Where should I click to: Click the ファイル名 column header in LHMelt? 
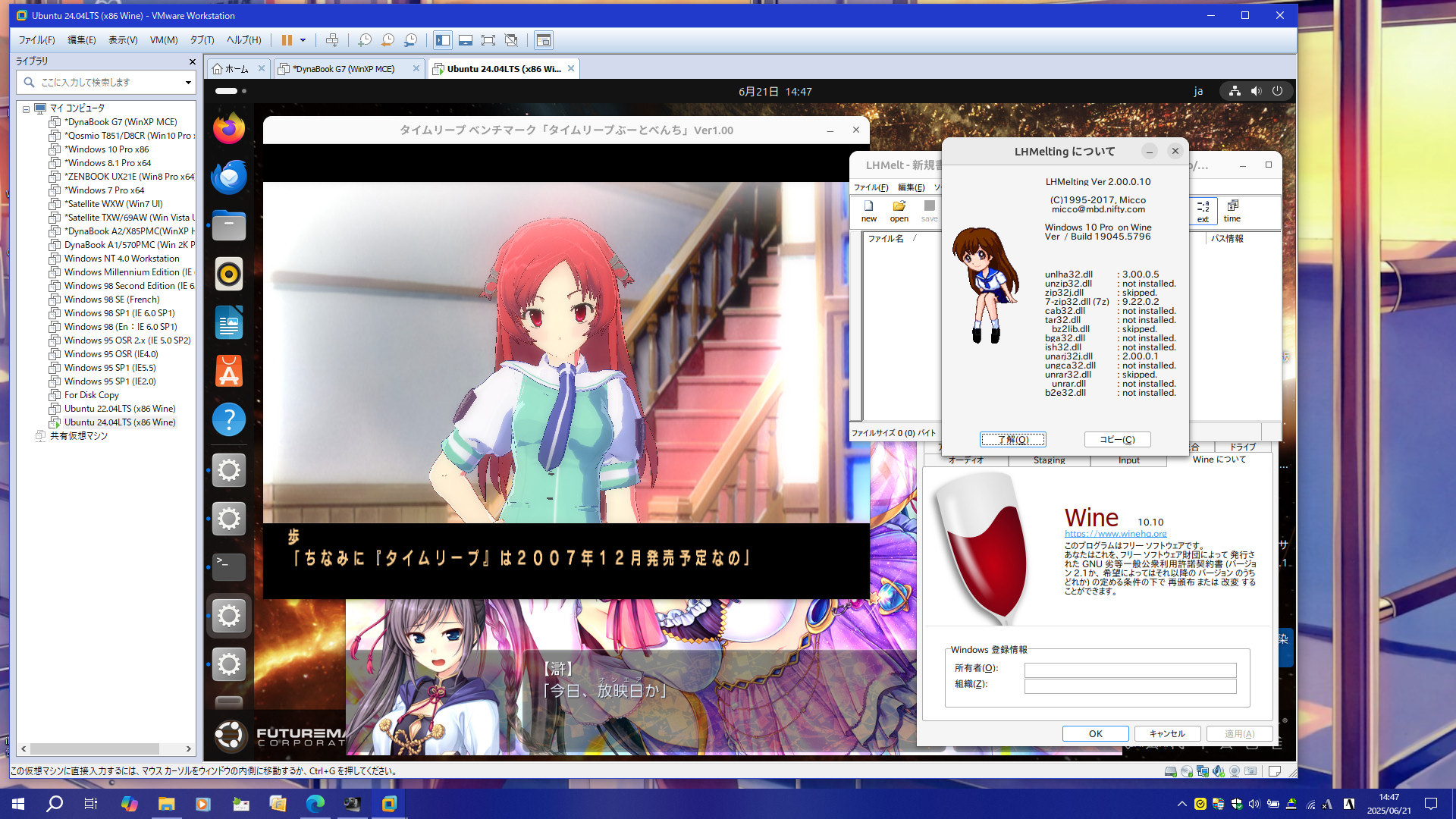coord(886,239)
